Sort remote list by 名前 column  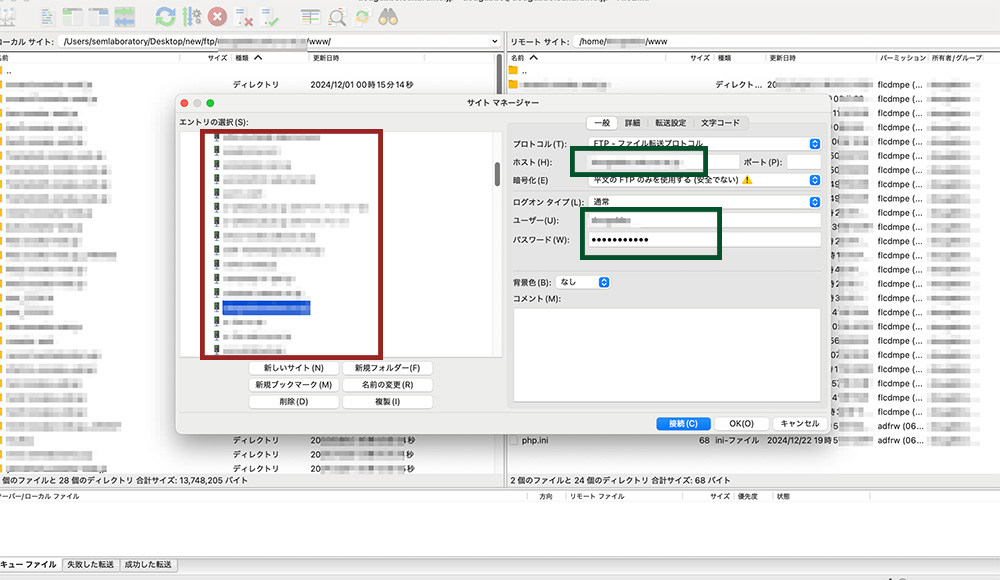517,57
